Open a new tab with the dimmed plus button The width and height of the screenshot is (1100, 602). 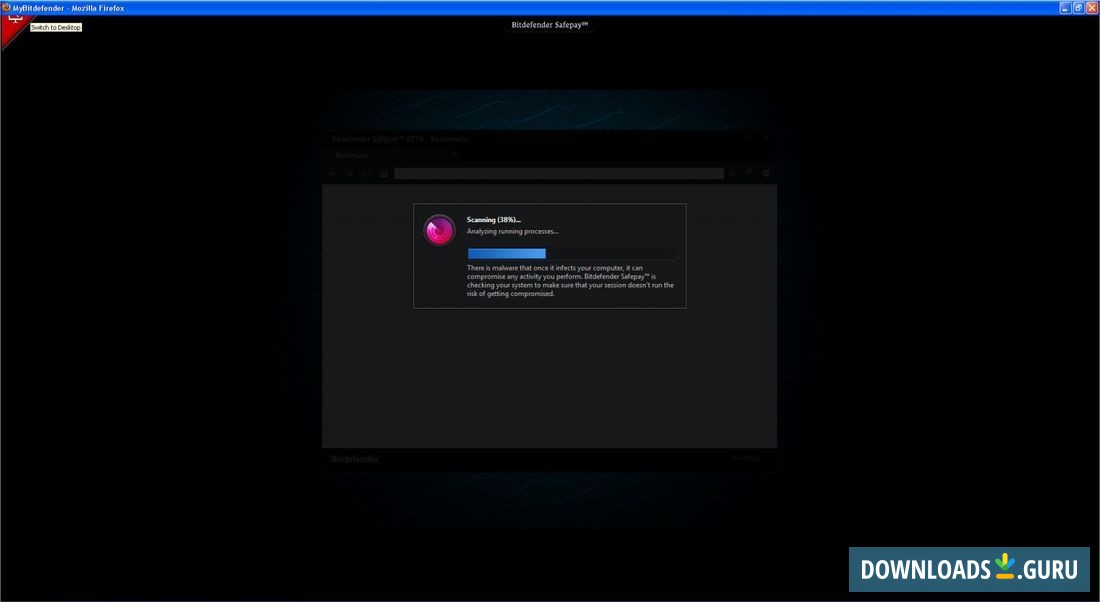pos(455,155)
